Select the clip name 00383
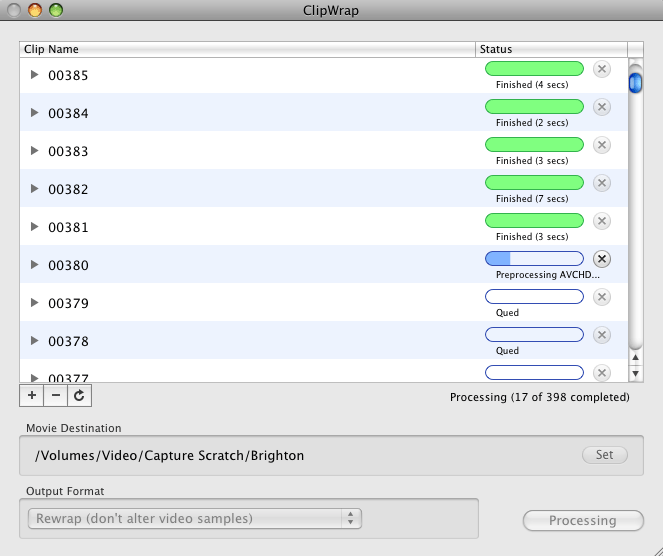The image size is (663, 556). (68, 152)
